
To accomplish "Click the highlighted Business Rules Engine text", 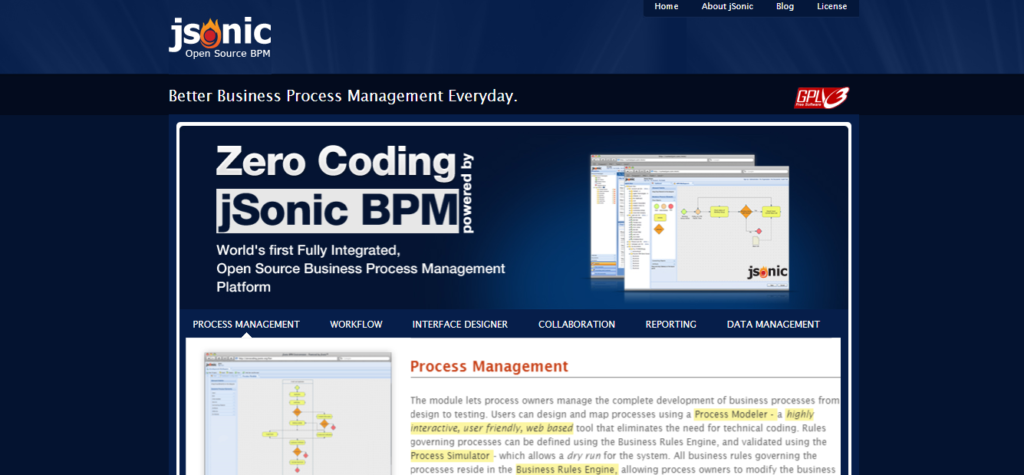I will pyautogui.click(x=566, y=469).
